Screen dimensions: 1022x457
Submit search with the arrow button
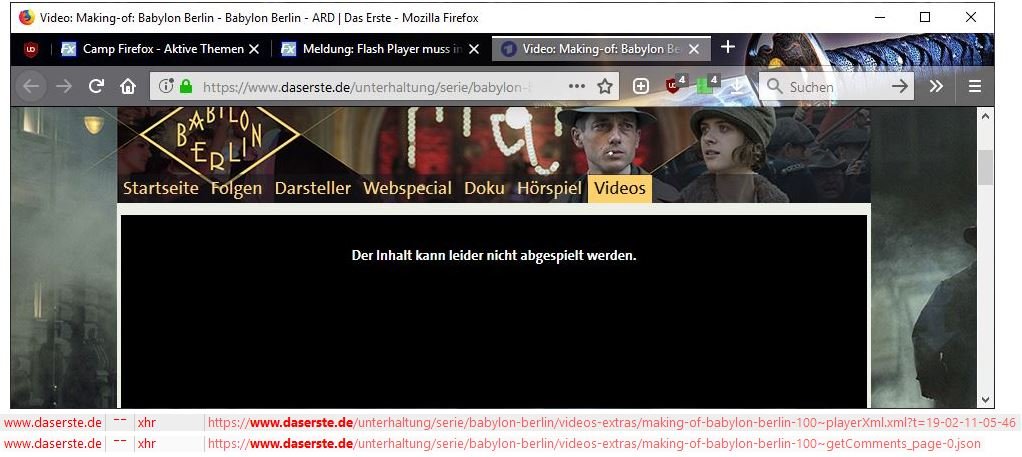[x=899, y=86]
